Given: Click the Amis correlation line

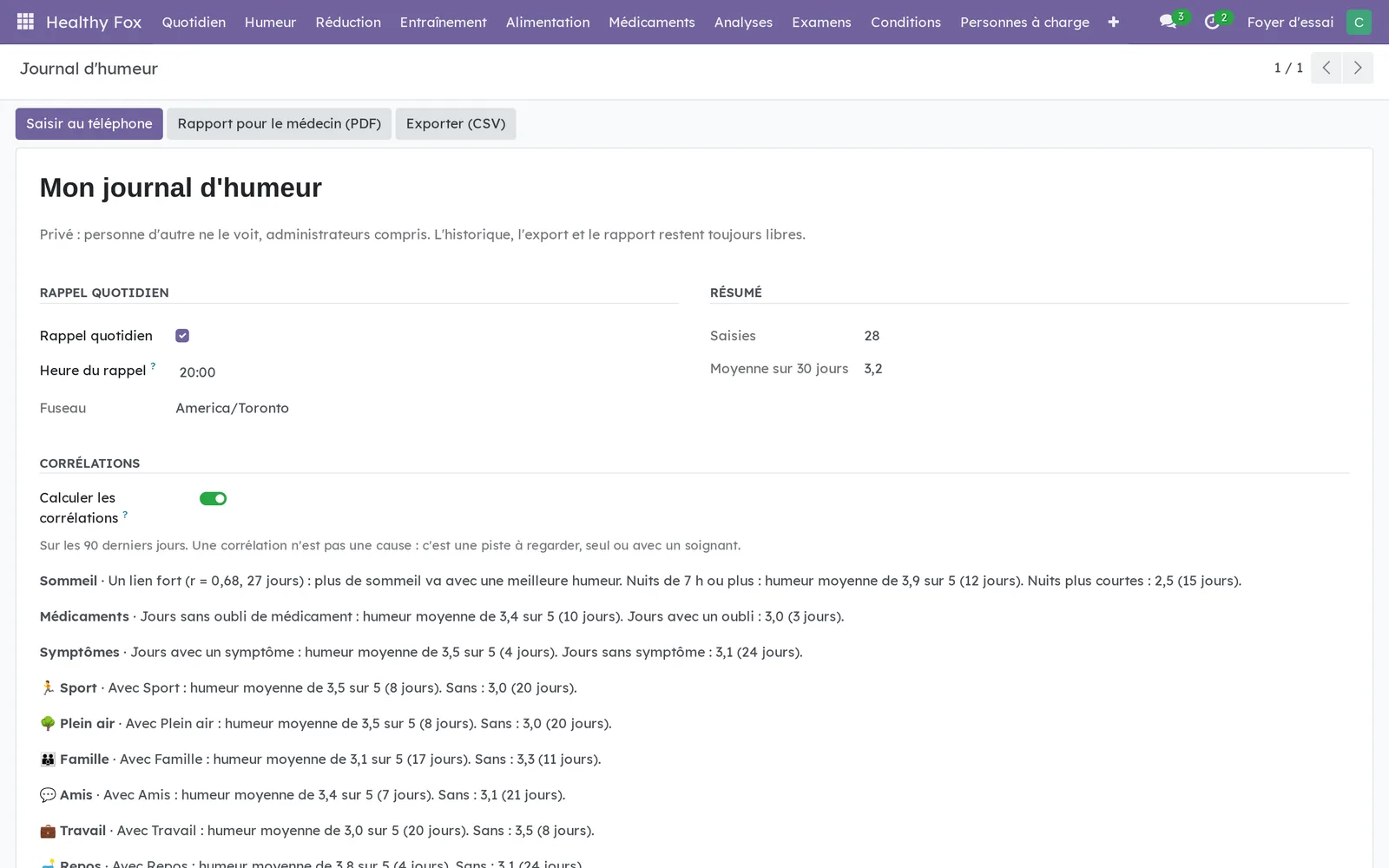Looking at the screenshot, I should point(303,794).
